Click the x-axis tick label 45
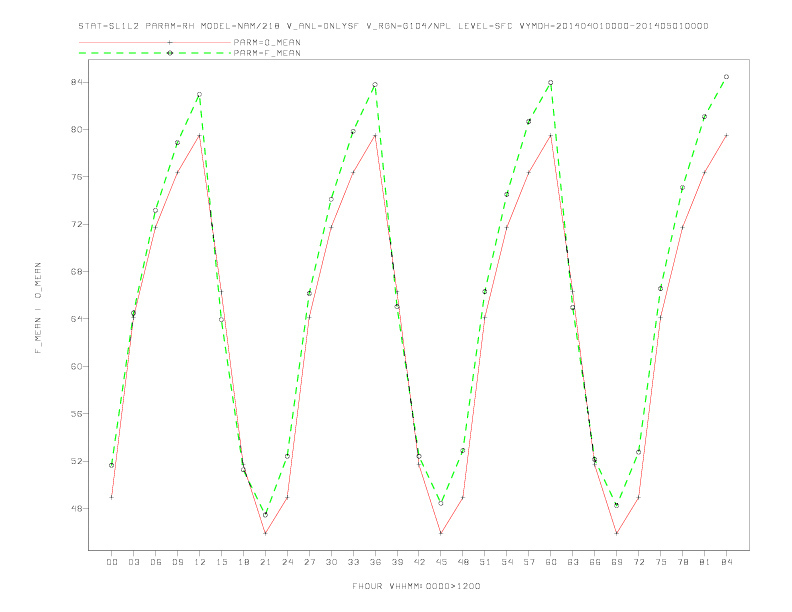This screenshot has width=792, height=612. click(x=441, y=562)
